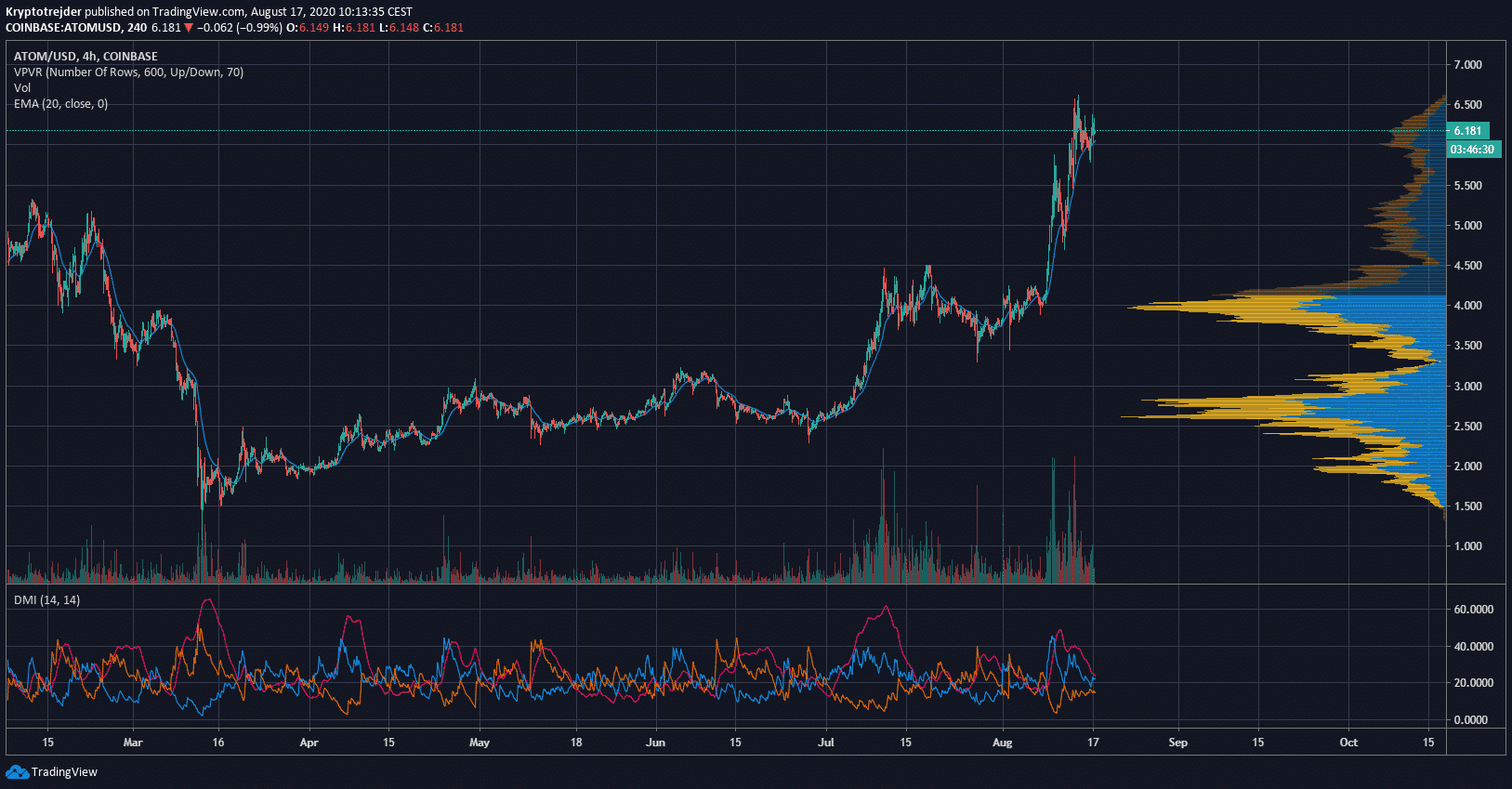Select the ATOM/USD, 4h, COINBASE chart title
The width and height of the screenshot is (1512, 789).
pos(85,57)
